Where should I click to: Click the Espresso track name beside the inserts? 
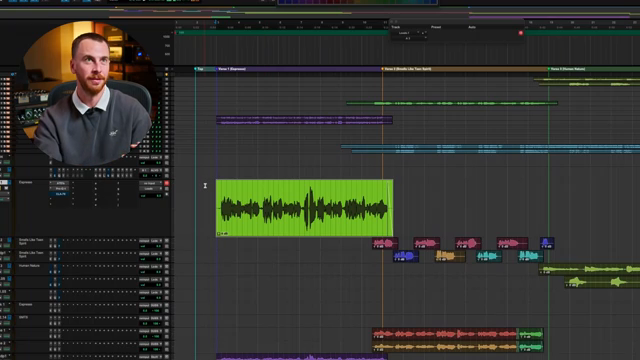25,182
